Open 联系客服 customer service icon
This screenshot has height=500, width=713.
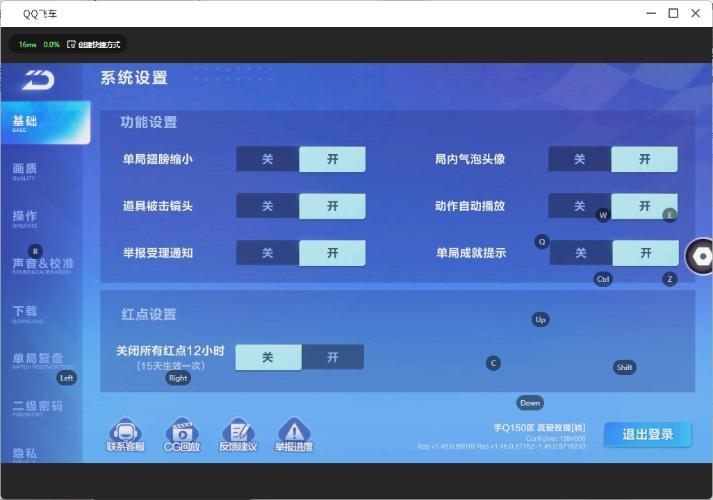pos(125,432)
